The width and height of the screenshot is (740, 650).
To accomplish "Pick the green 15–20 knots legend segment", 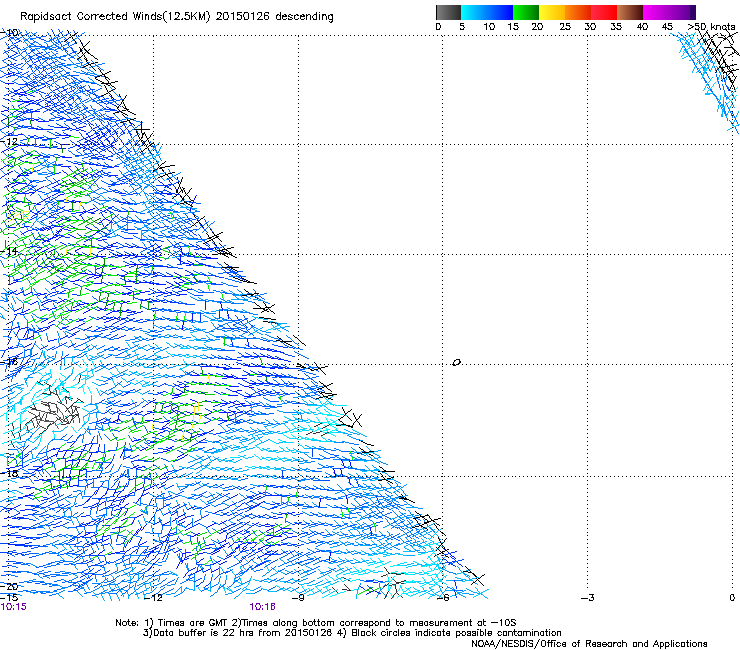I will tap(526, 13).
